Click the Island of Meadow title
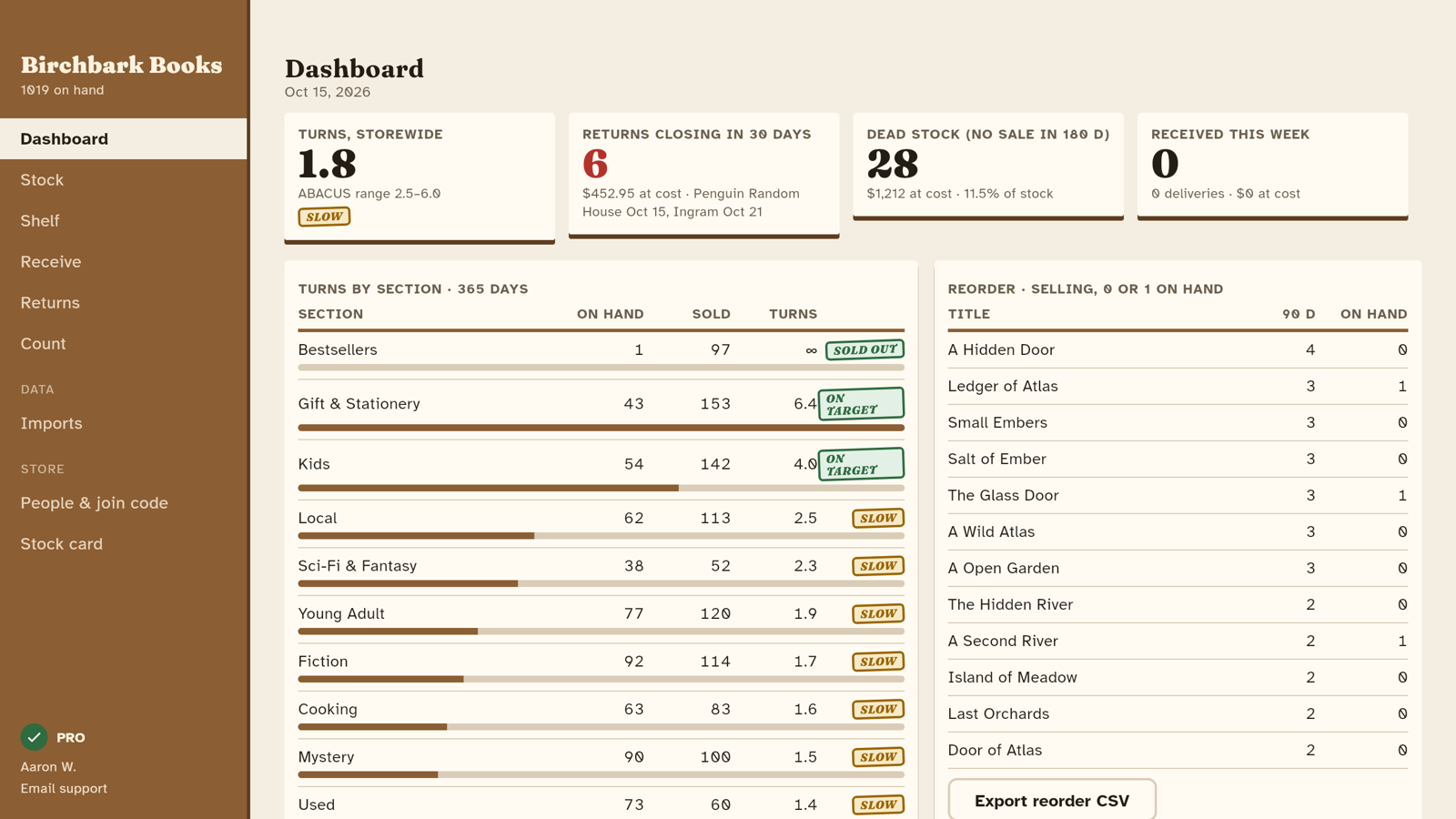This screenshot has height=819, width=1456. (1013, 677)
